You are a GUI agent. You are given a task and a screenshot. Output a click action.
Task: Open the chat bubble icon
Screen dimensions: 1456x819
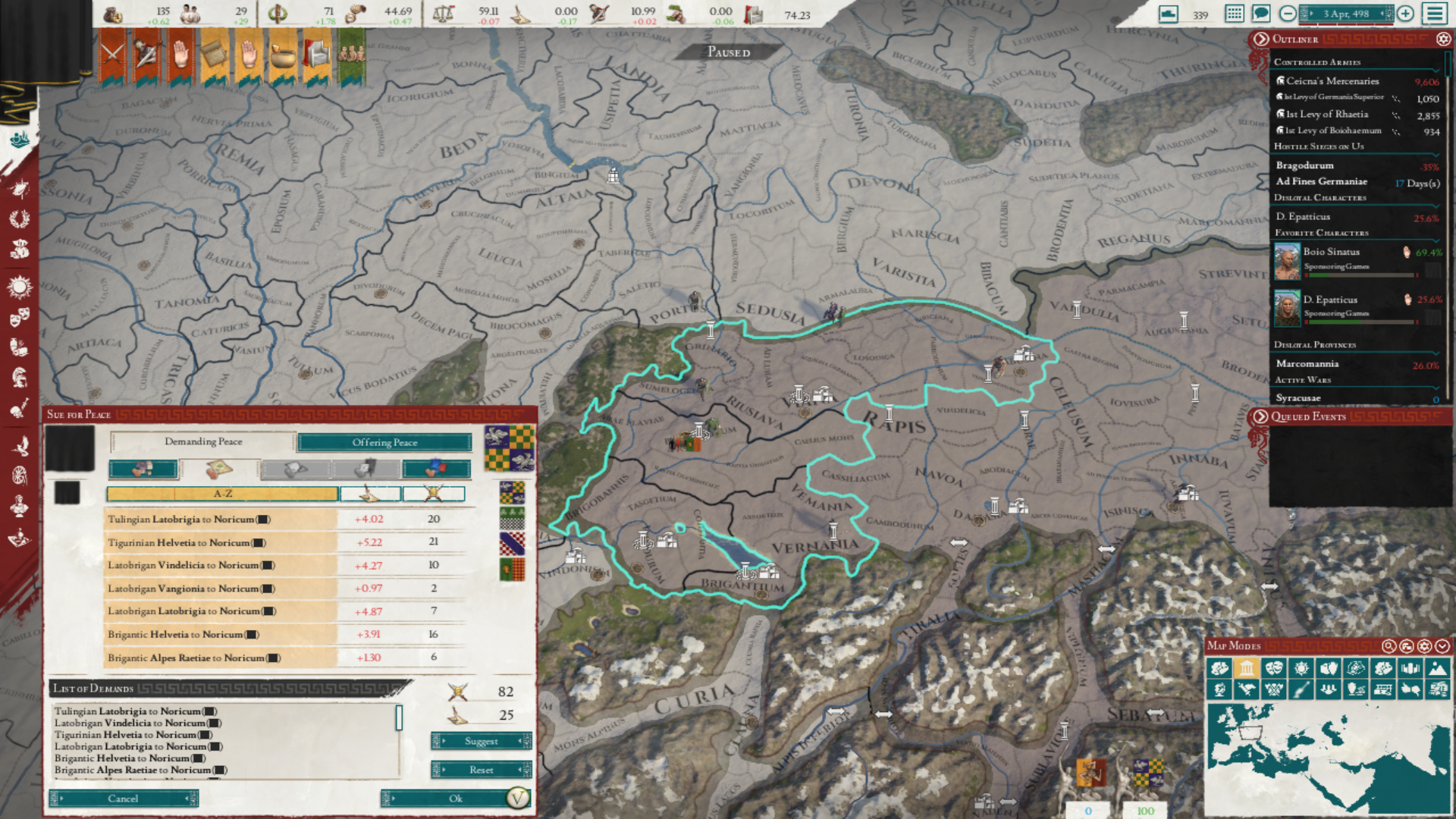click(x=1261, y=14)
